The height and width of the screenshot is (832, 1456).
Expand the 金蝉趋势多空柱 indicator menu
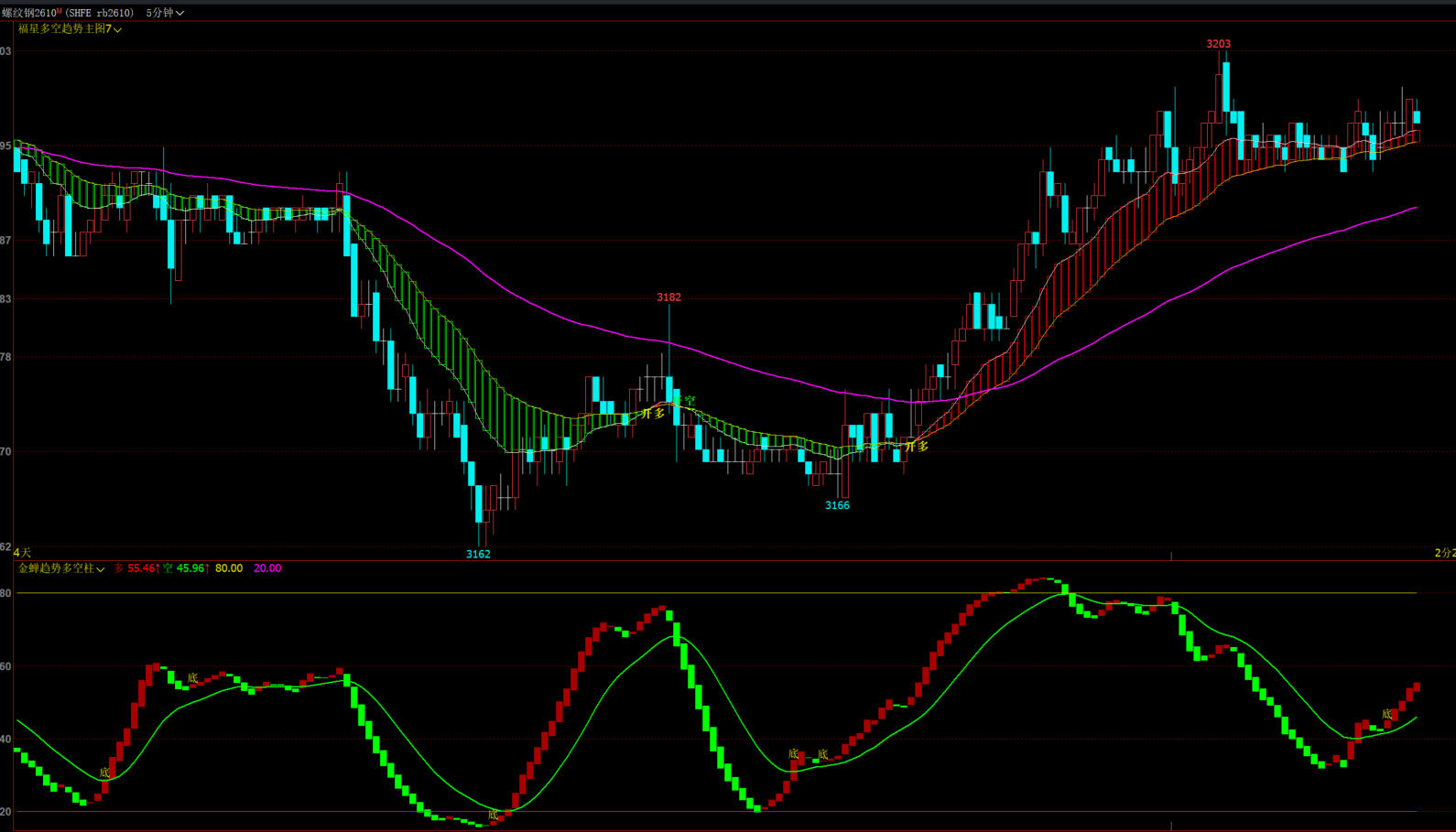(x=61, y=568)
